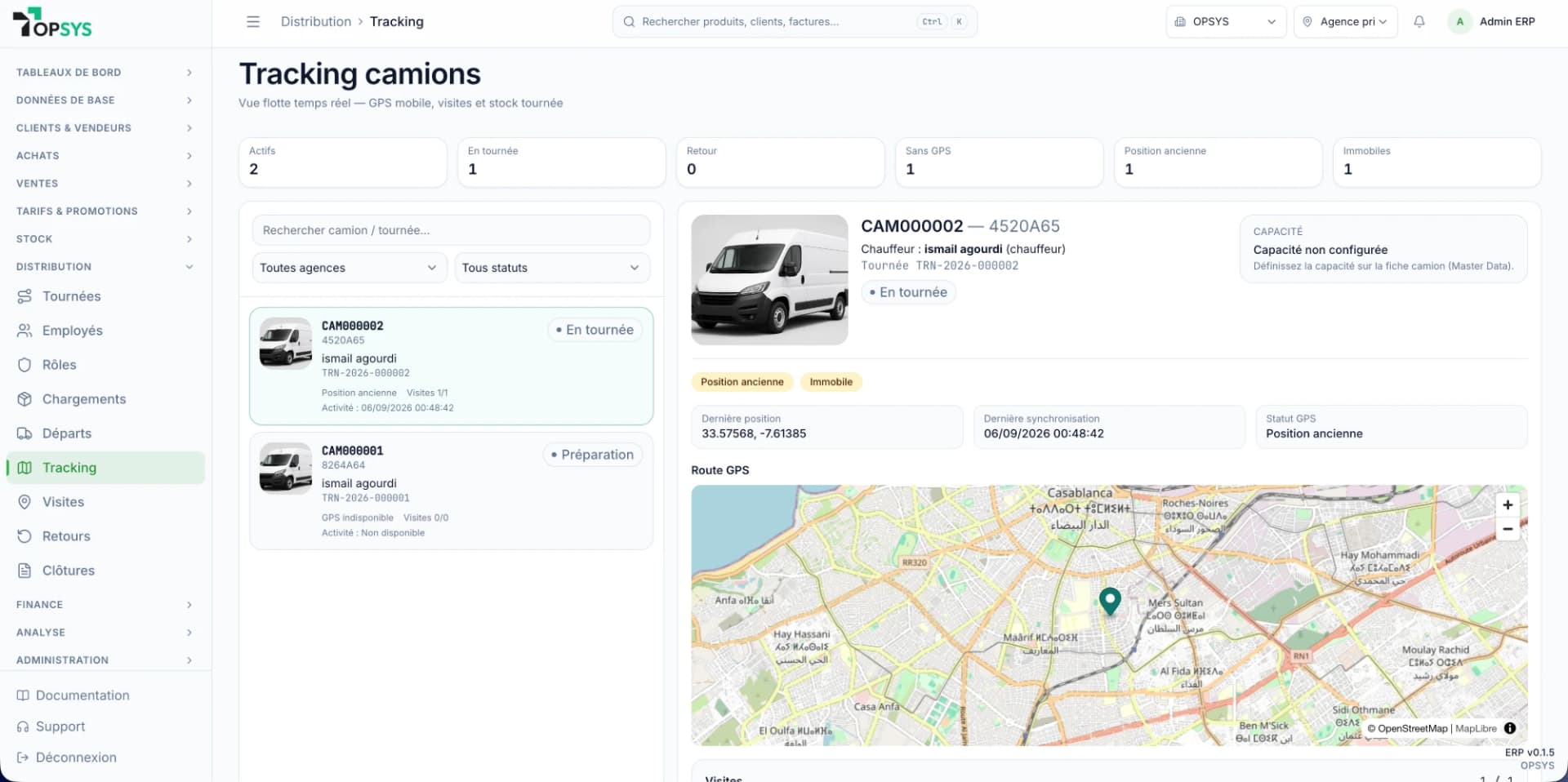
Task: Click the Rôles shield icon
Action: point(24,365)
